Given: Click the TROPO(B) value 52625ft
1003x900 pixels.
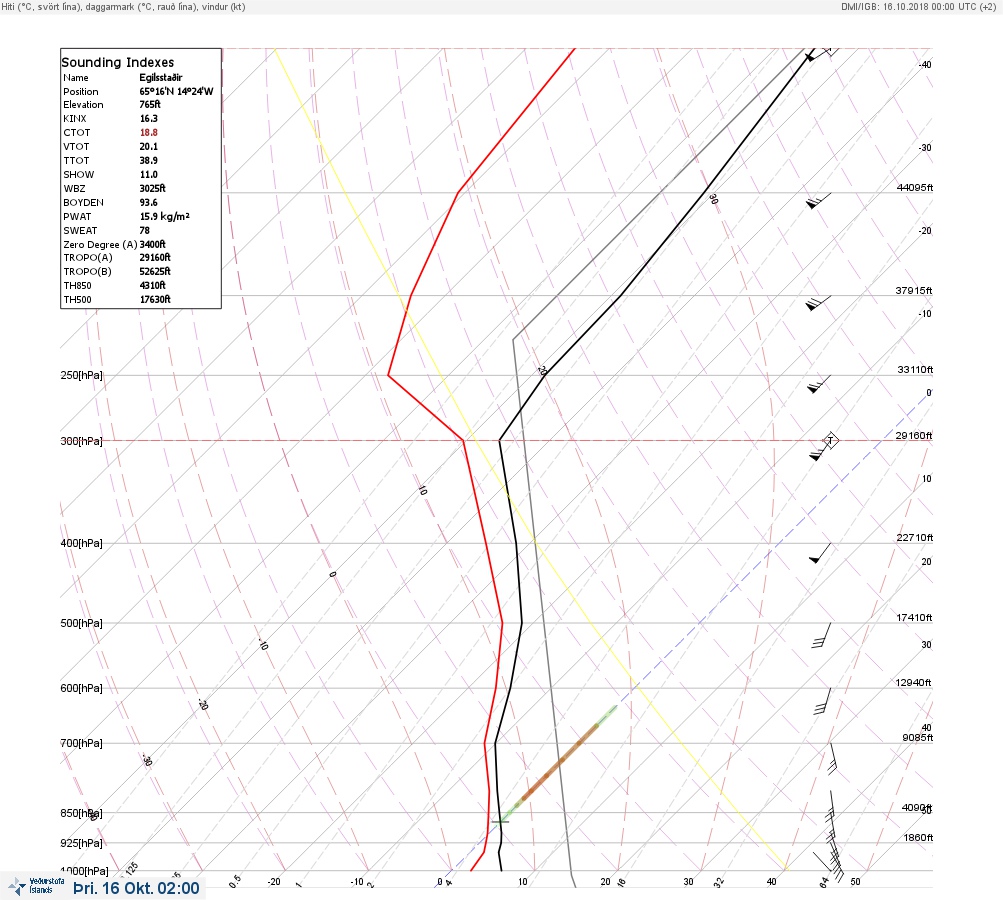Looking at the screenshot, I should click(x=155, y=271).
